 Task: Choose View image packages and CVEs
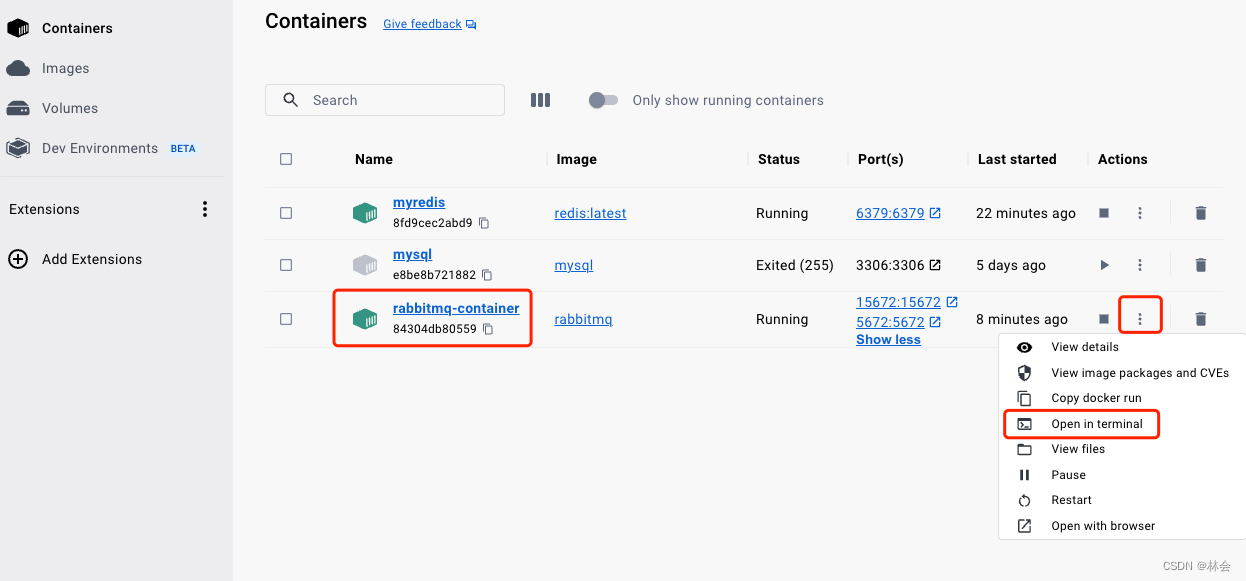[x=1122, y=373]
